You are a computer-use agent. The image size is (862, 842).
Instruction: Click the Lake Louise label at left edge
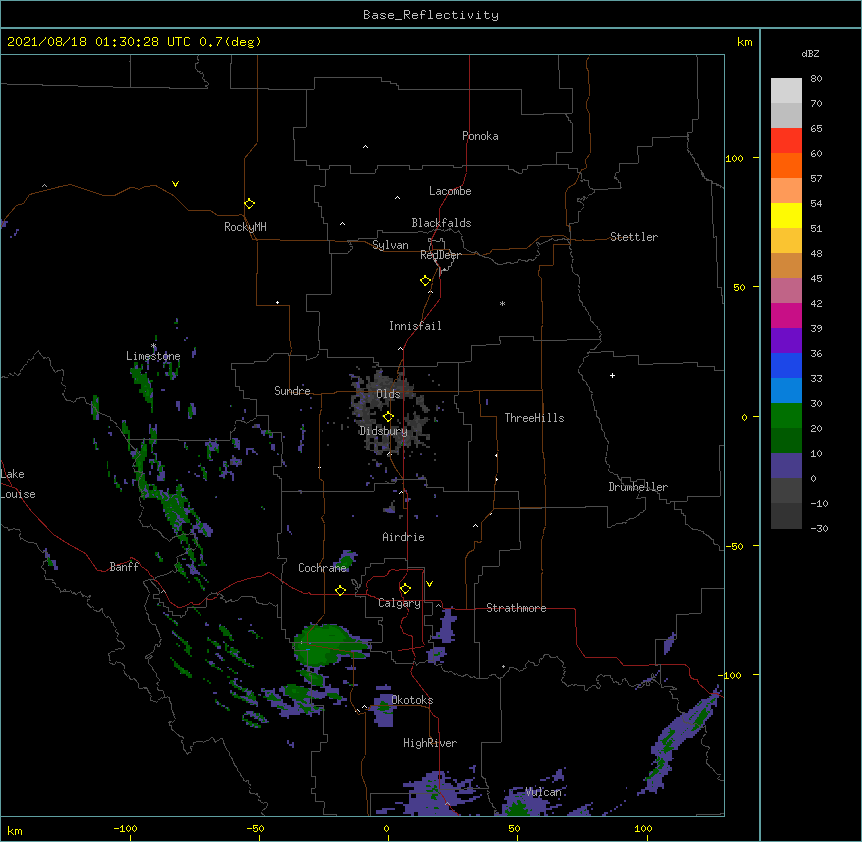(18, 484)
